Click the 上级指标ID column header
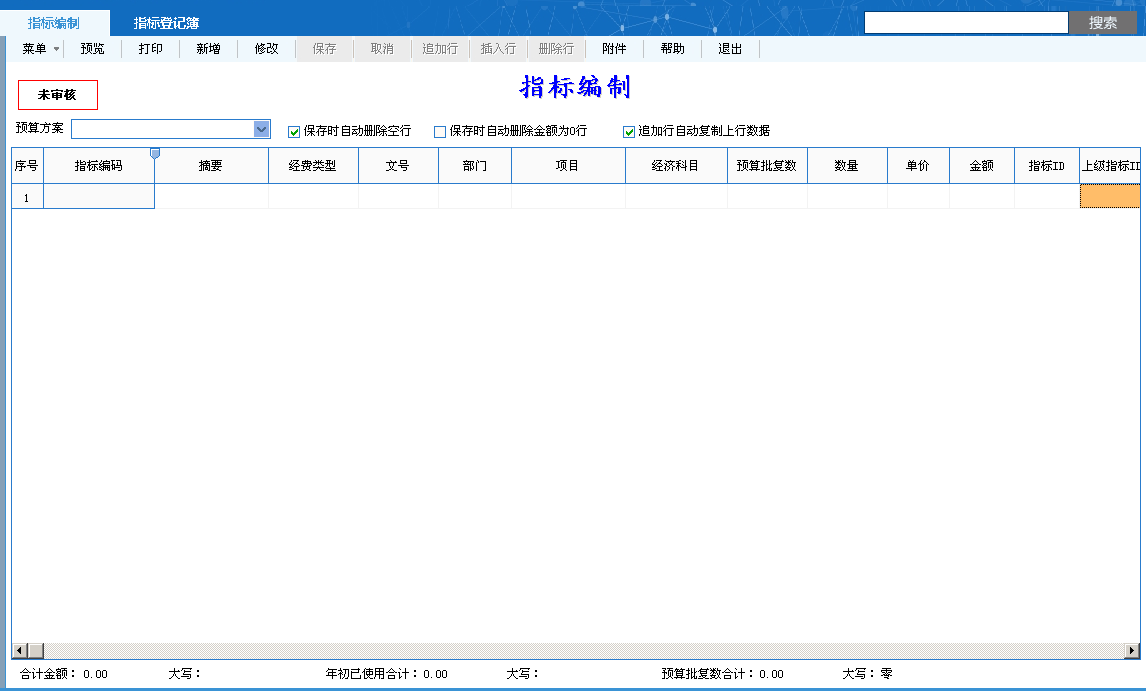The height and width of the screenshot is (691, 1146). pos(1110,166)
